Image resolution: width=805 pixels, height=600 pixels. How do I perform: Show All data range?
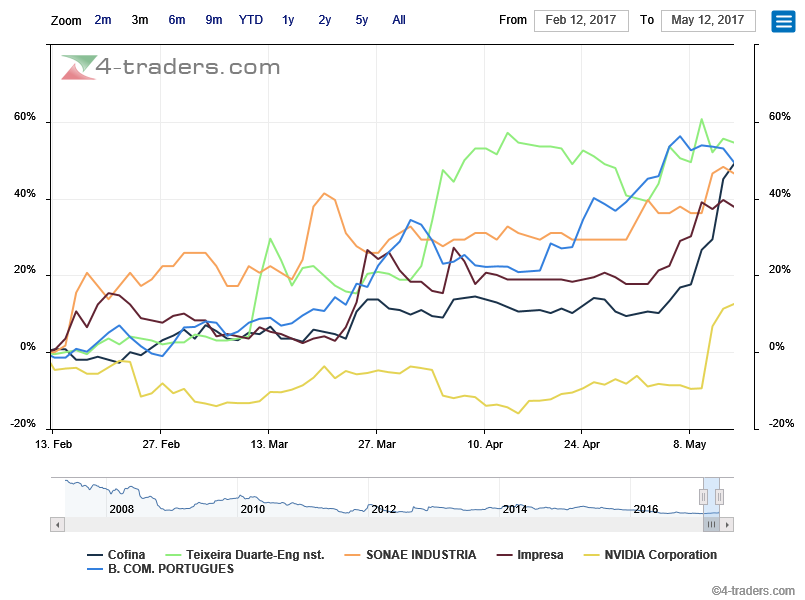[x=399, y=20]
